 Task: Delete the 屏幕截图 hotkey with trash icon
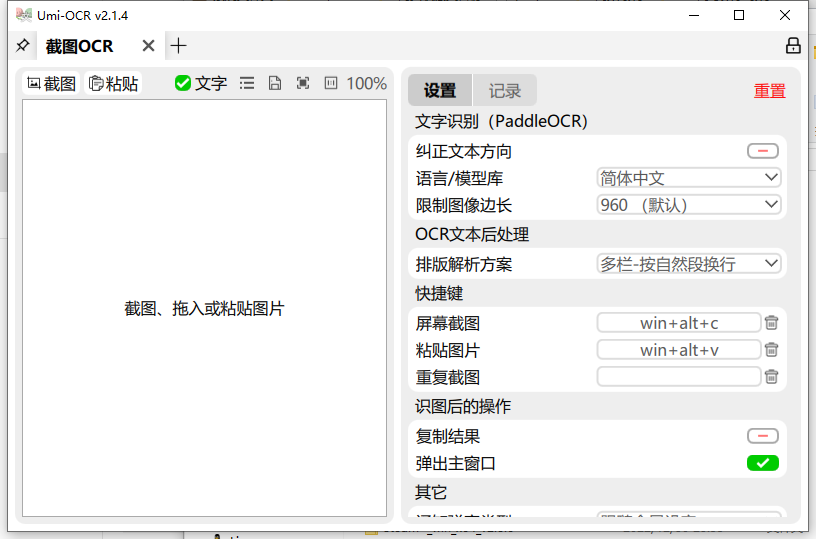point(771,323)
